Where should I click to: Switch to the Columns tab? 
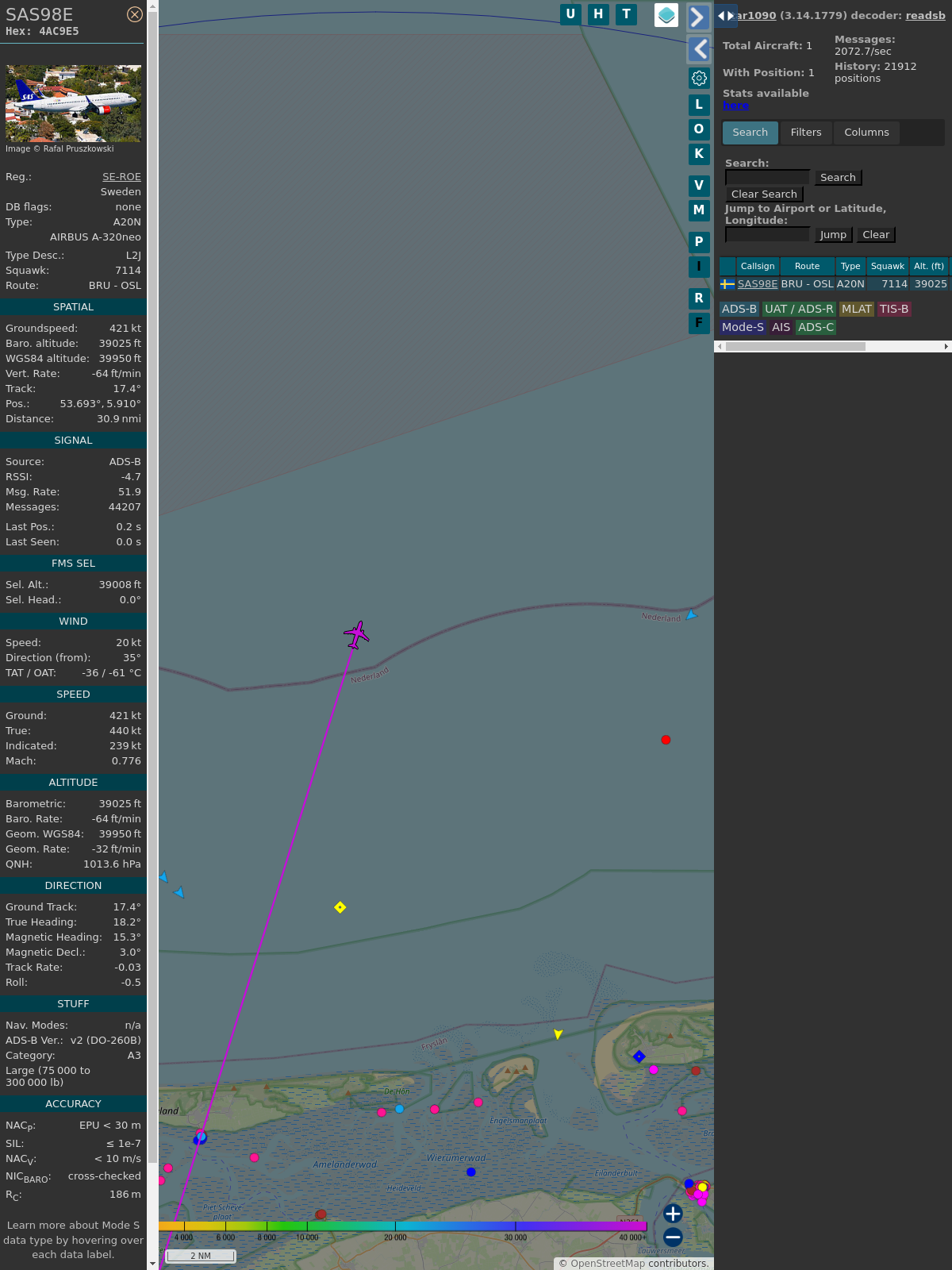866,133
